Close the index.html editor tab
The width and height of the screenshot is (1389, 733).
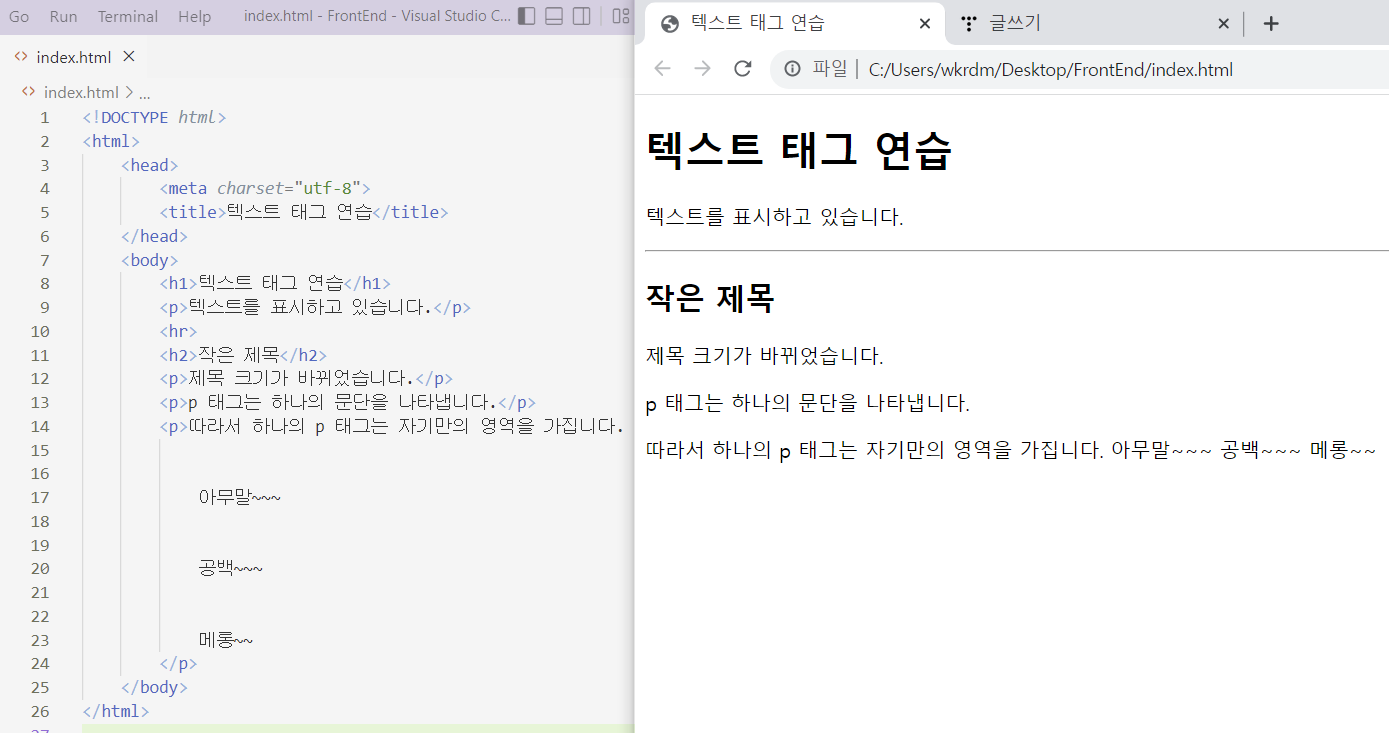128,57
